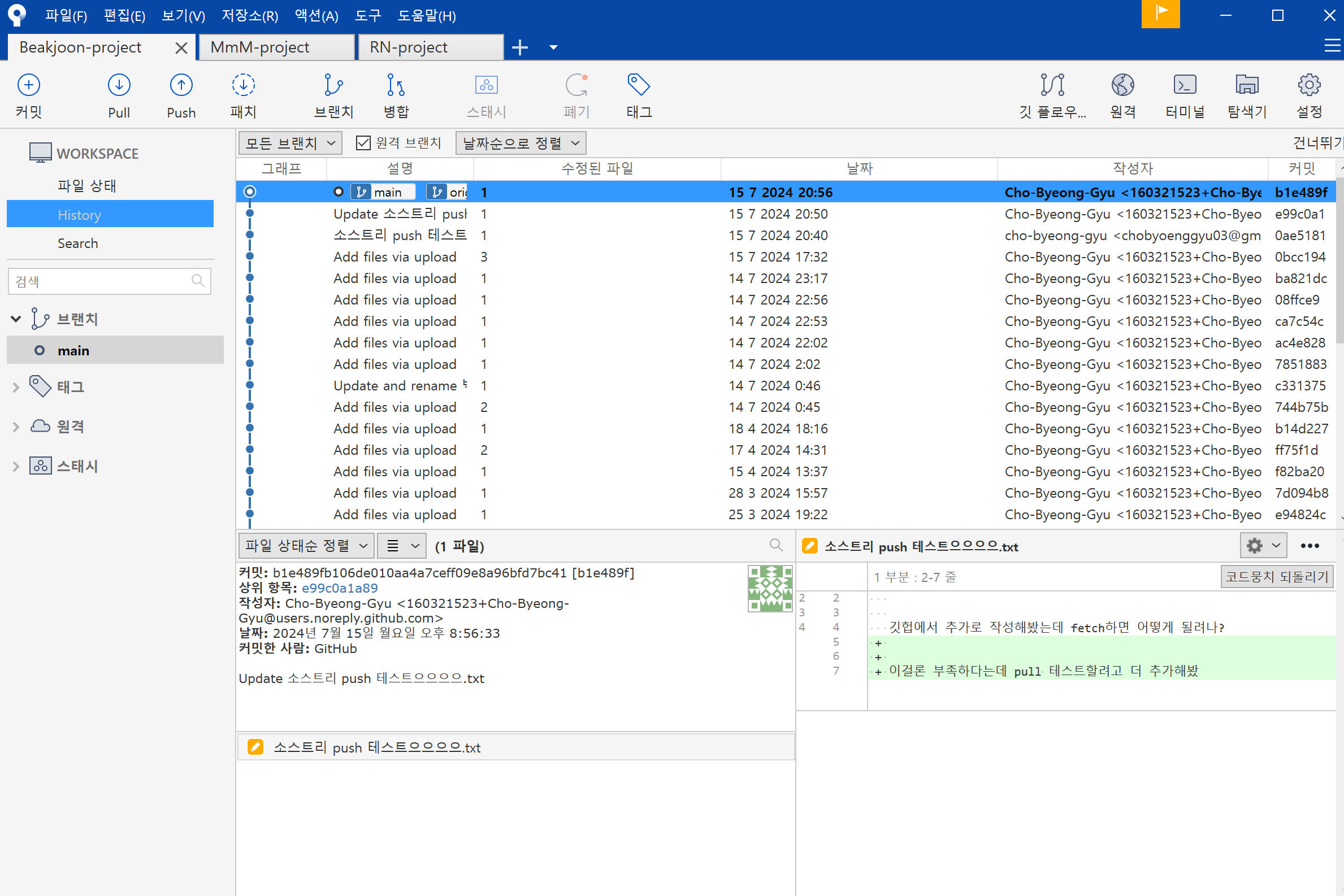Expand the Remotes (원격) section

point(16,427)
